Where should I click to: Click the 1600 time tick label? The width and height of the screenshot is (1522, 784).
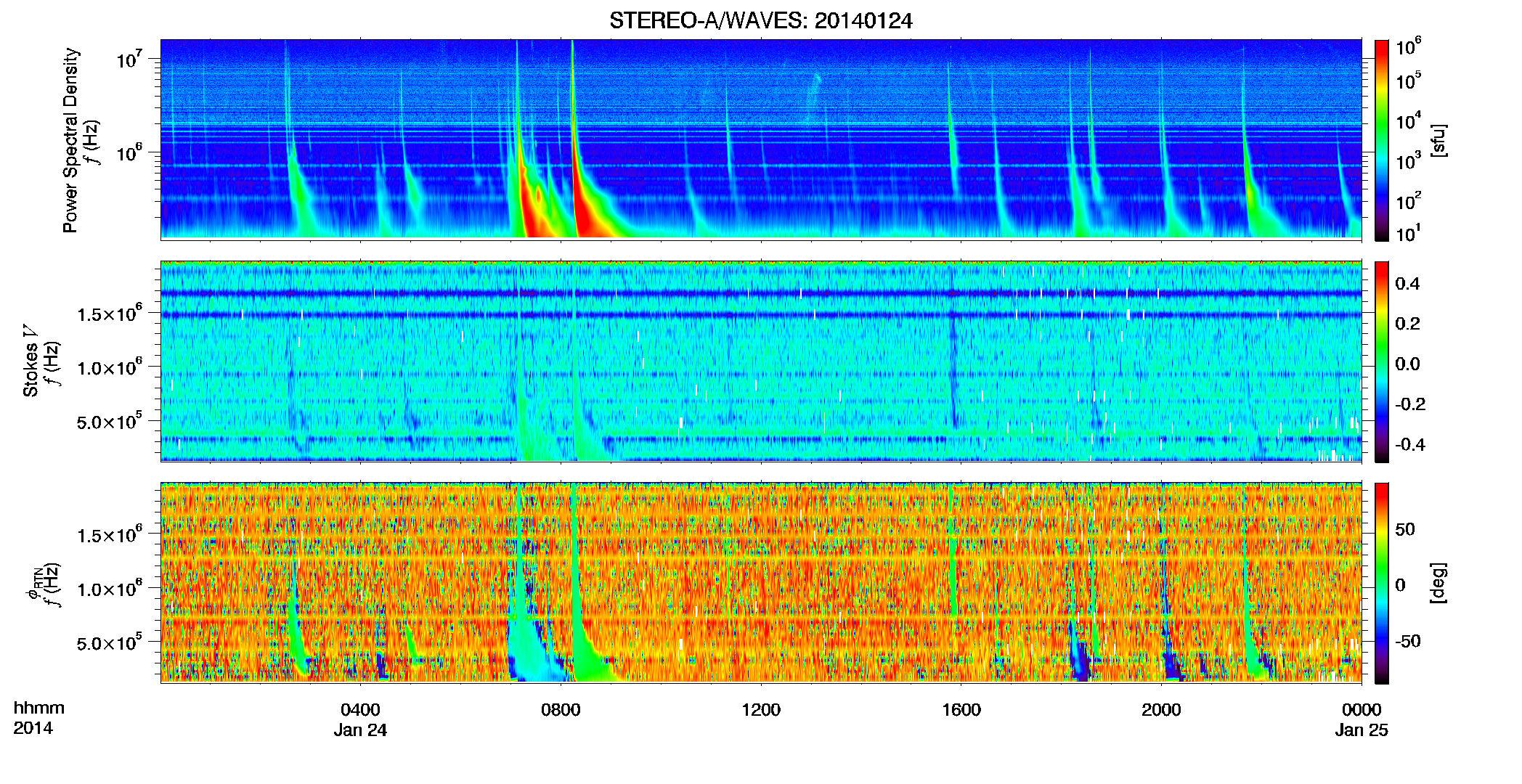(x=961, y=710)
